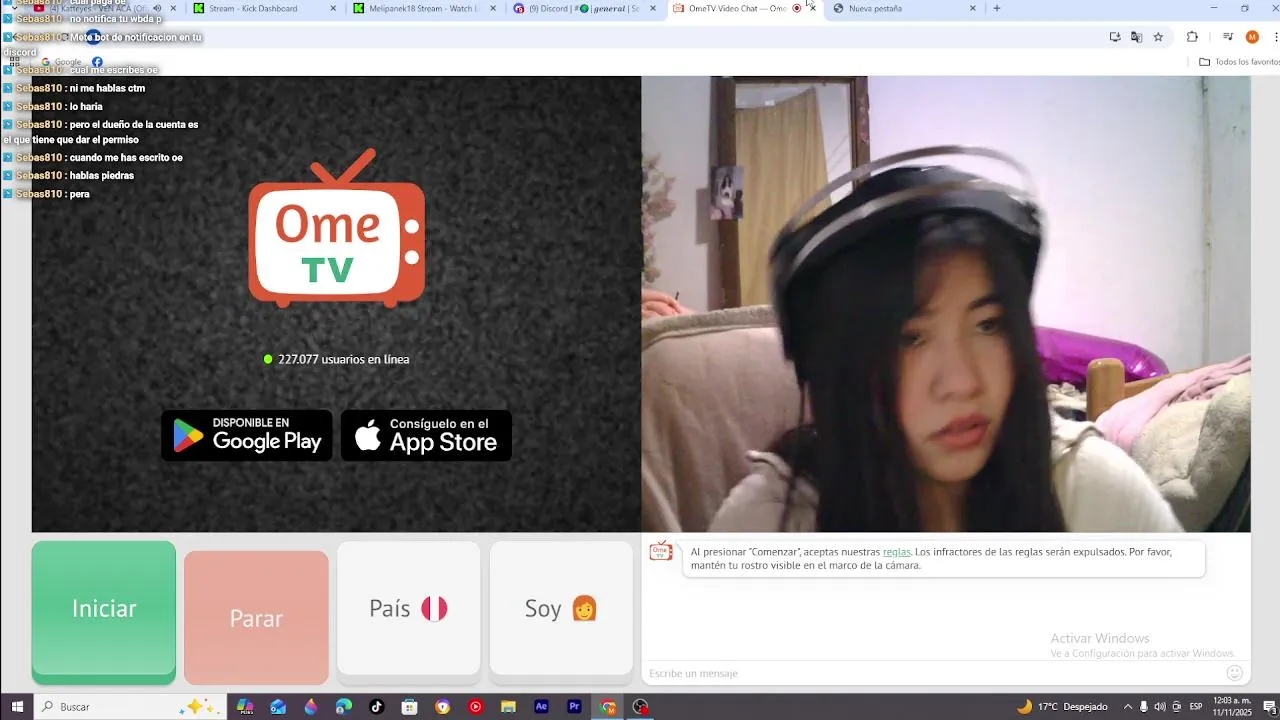
Task: Open Todos los favoritos bookmarks folder
Action: click(x=1239, y=62)
